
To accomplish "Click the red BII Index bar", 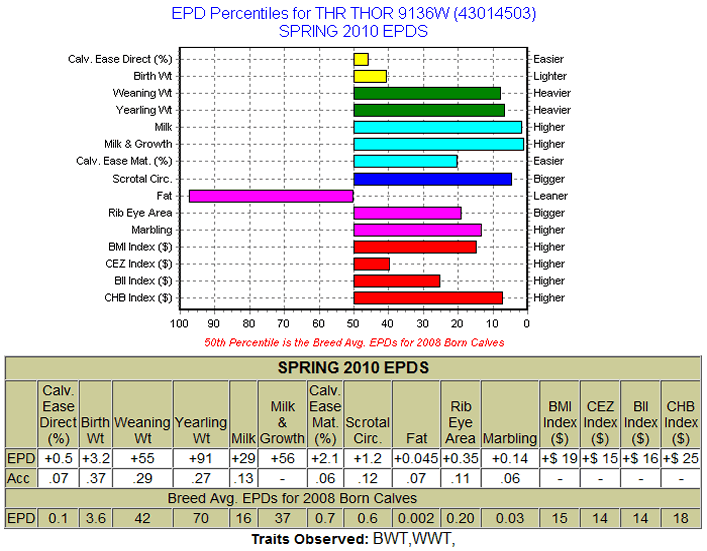I will [397, 281].
